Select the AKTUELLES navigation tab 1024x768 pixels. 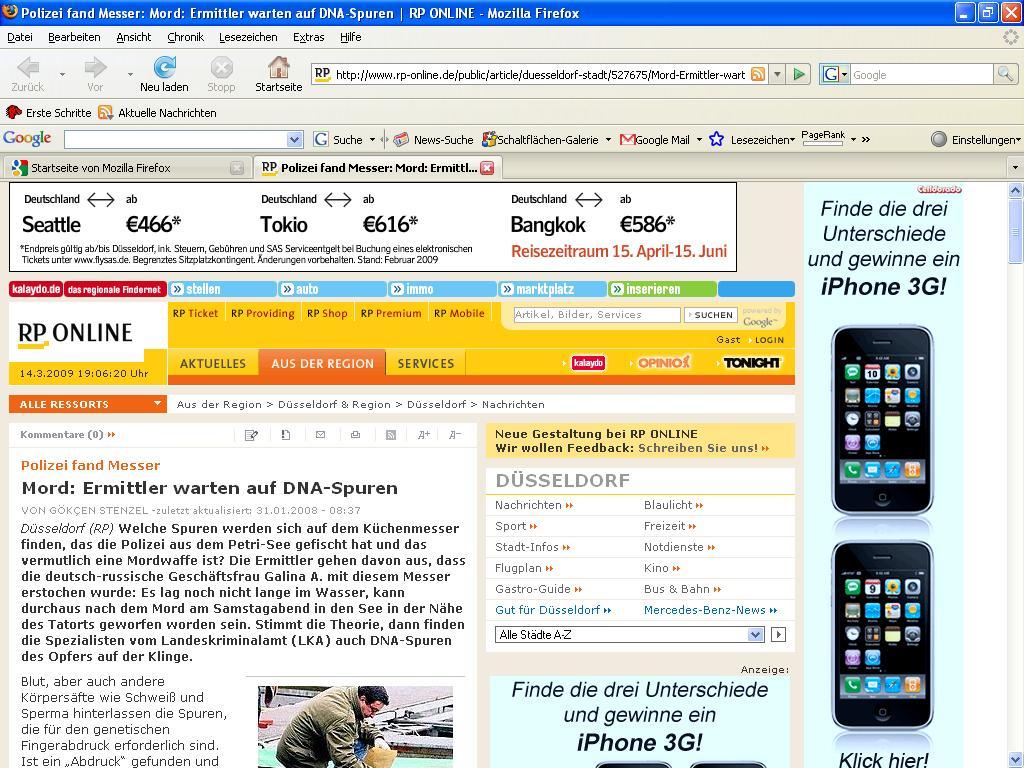click(x=213, y=363)
